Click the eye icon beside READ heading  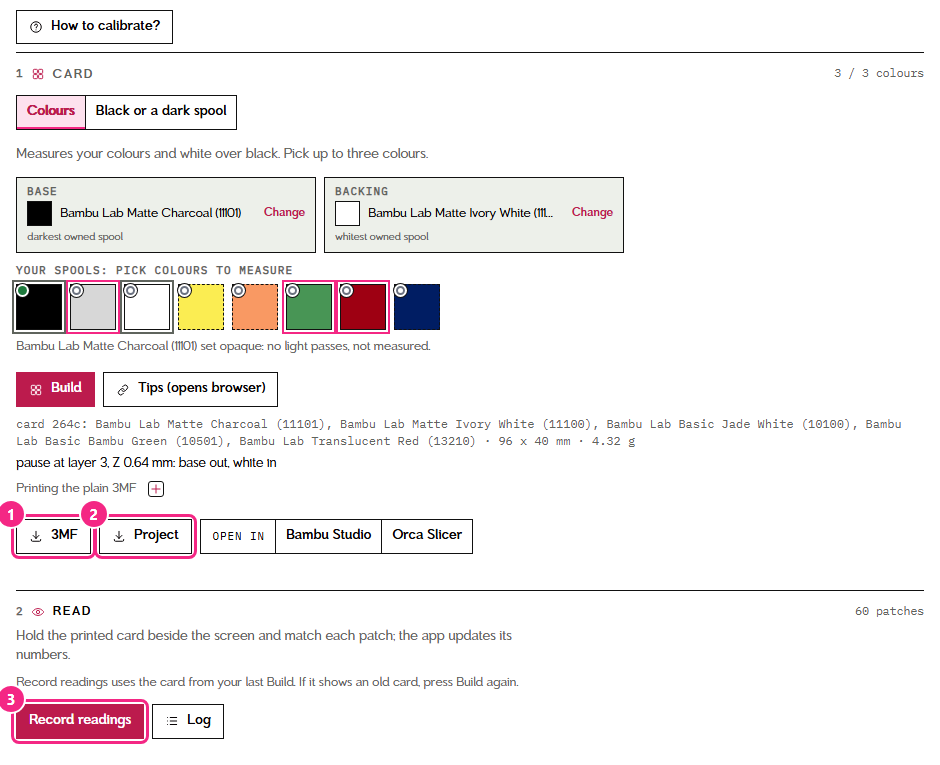point(38,612)
